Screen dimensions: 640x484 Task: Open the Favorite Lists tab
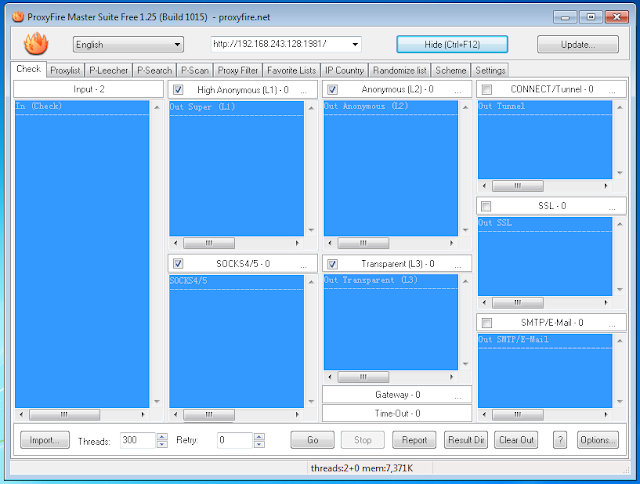tap(291, 70)
